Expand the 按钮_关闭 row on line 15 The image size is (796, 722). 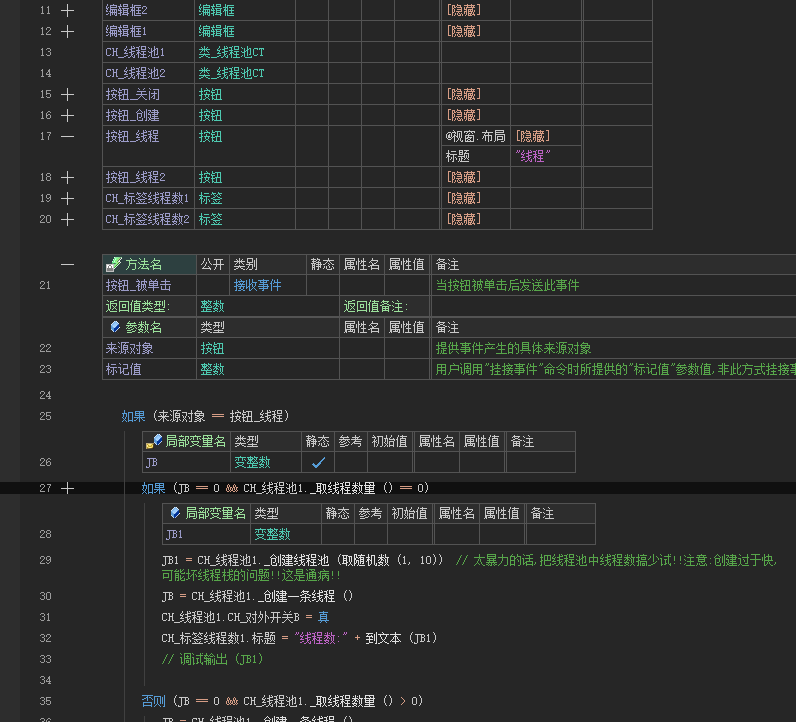tap(67, 94)
